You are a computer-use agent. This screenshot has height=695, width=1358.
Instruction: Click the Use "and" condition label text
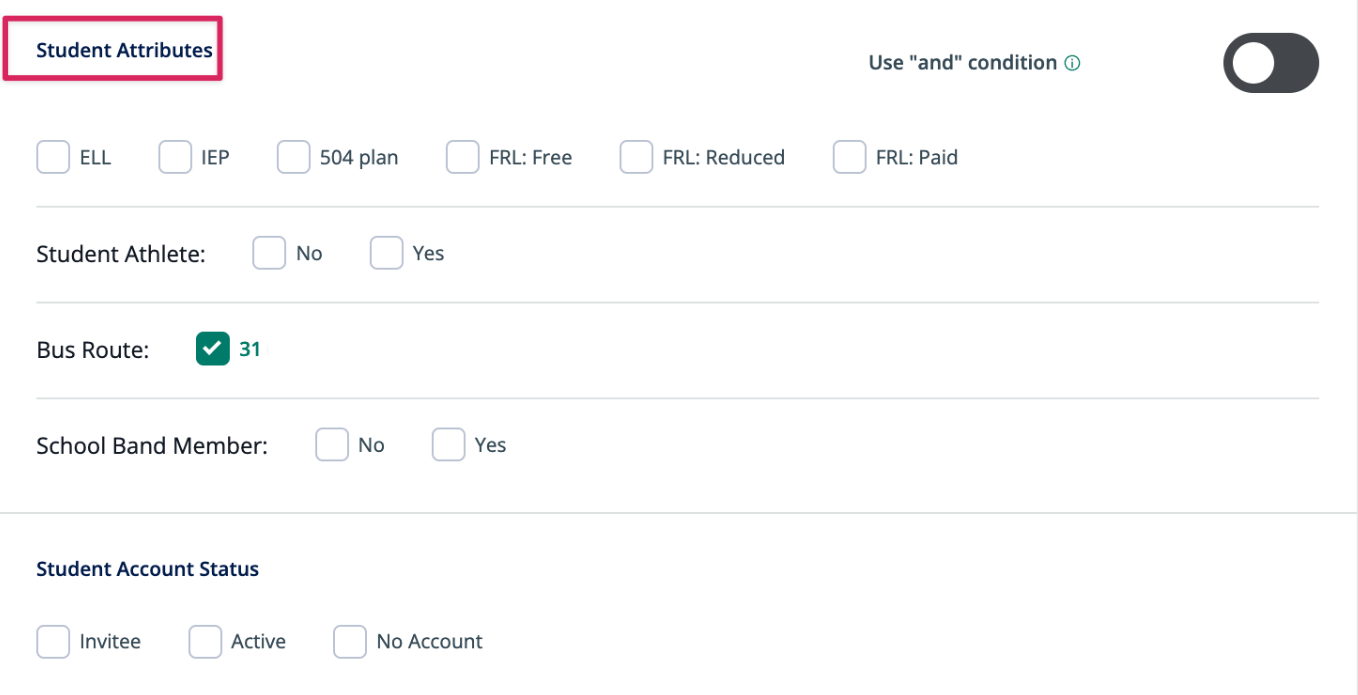click(x=963, y=62)
